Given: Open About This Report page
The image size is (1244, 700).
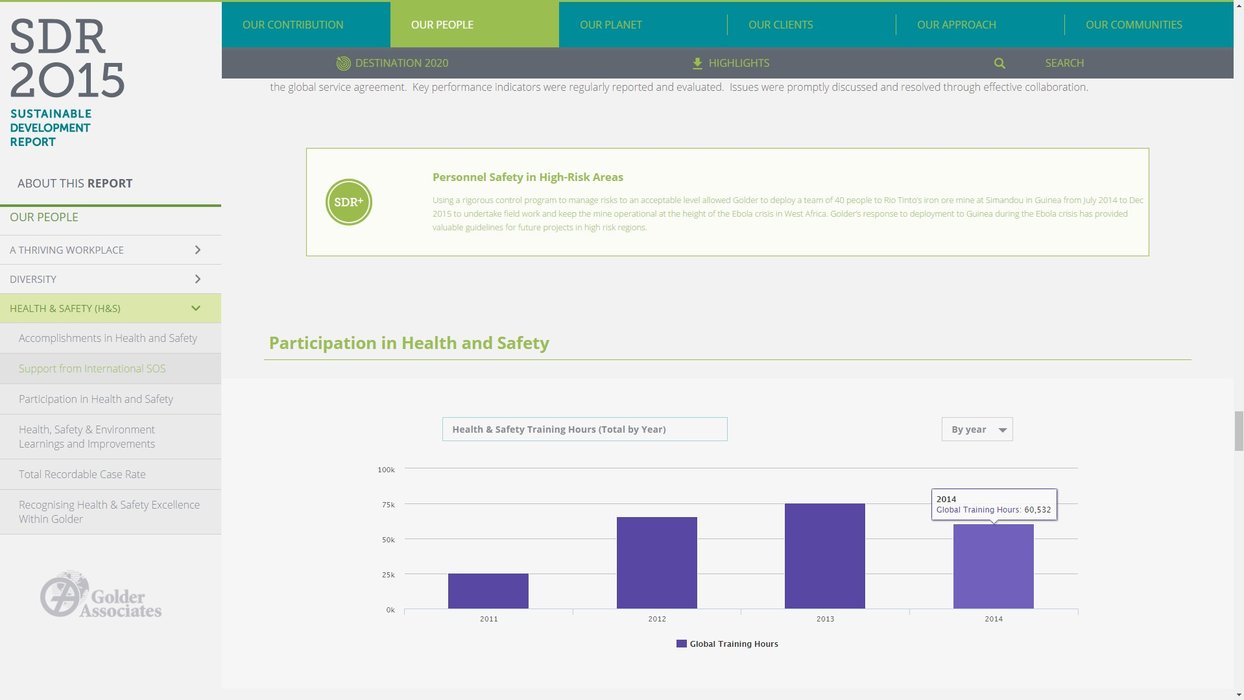Looking at the screenshot, I should 75,183.
